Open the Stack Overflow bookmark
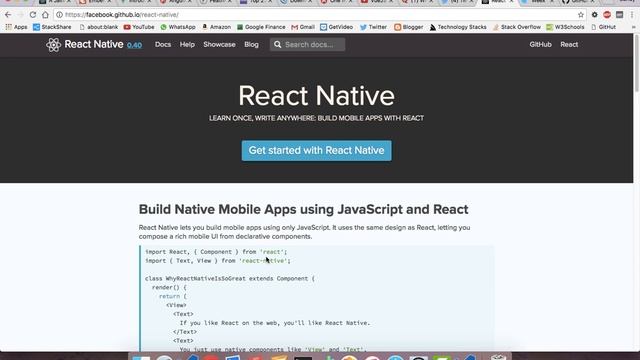 coord(517,27)
